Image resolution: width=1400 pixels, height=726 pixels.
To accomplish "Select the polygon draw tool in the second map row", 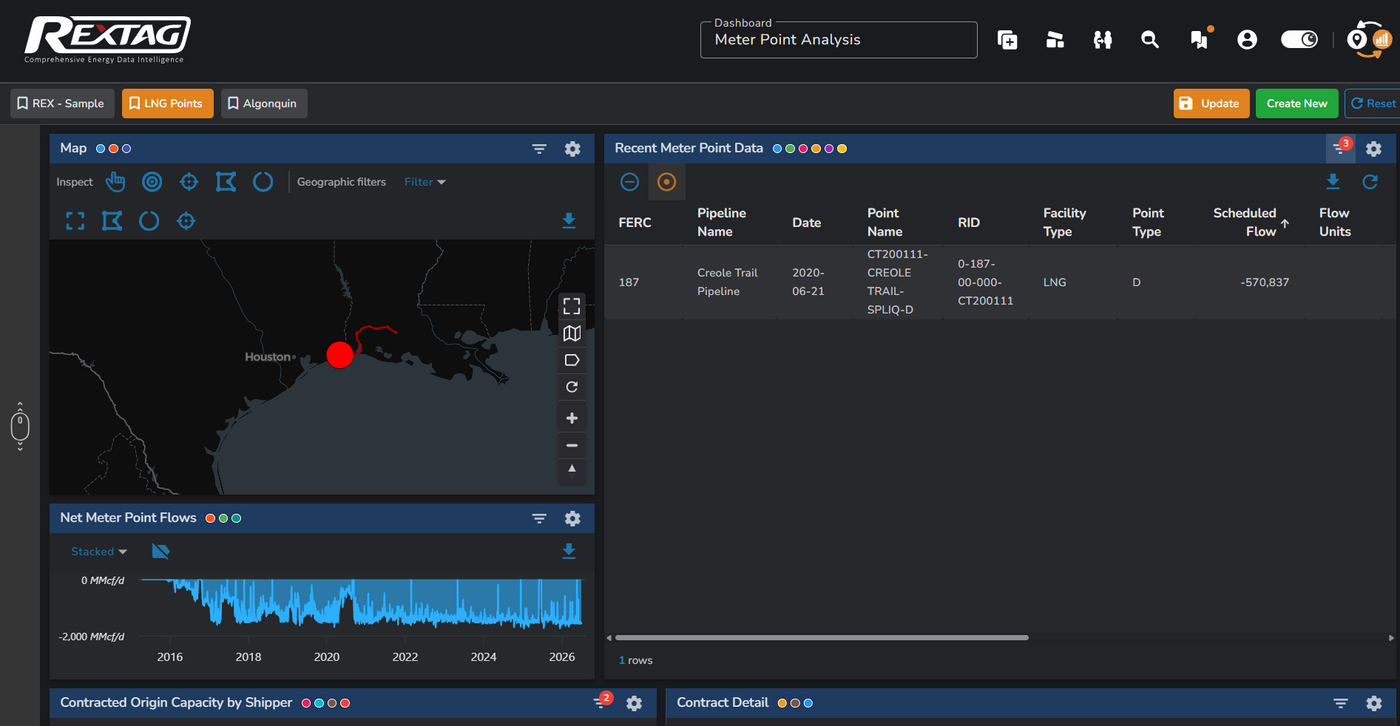I will click(x=112, y=221).
